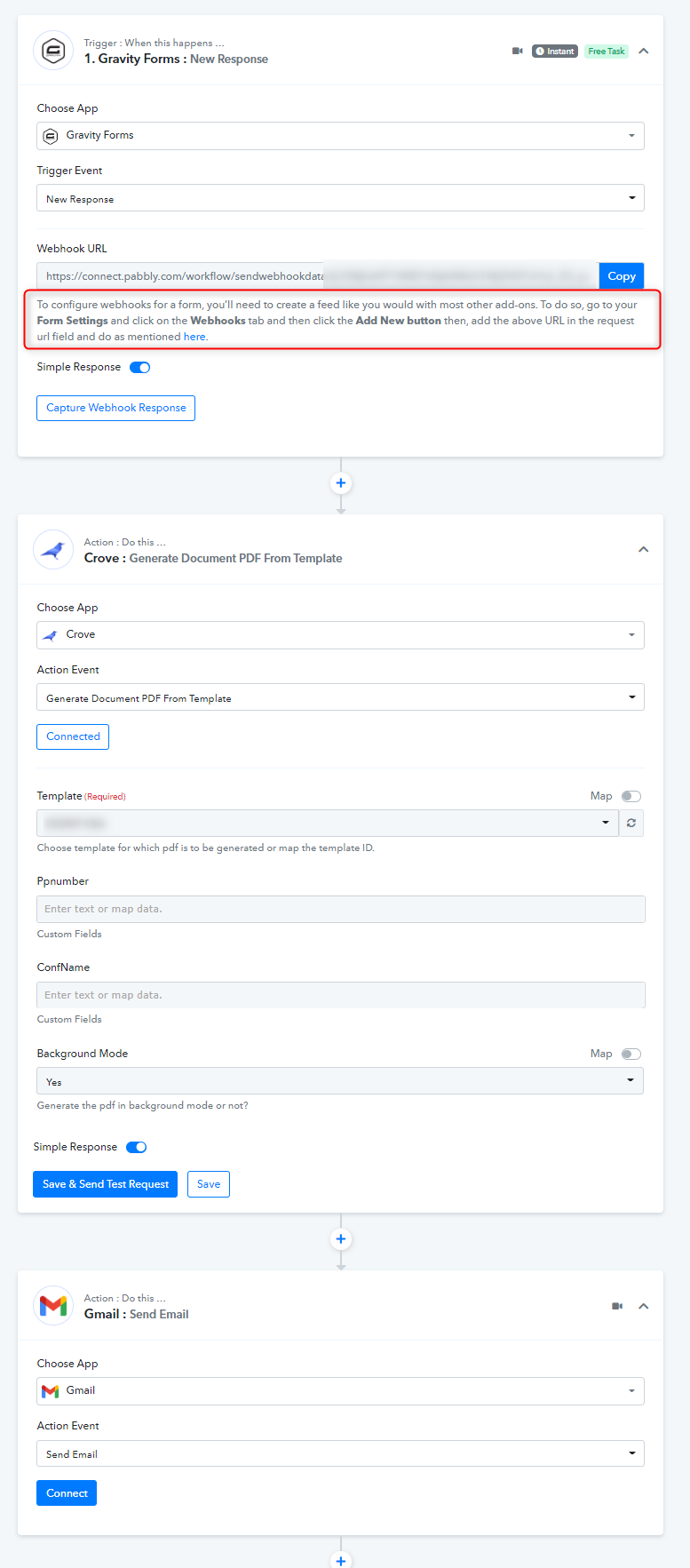Click the Free Task badge

click(x=607, y=51)
